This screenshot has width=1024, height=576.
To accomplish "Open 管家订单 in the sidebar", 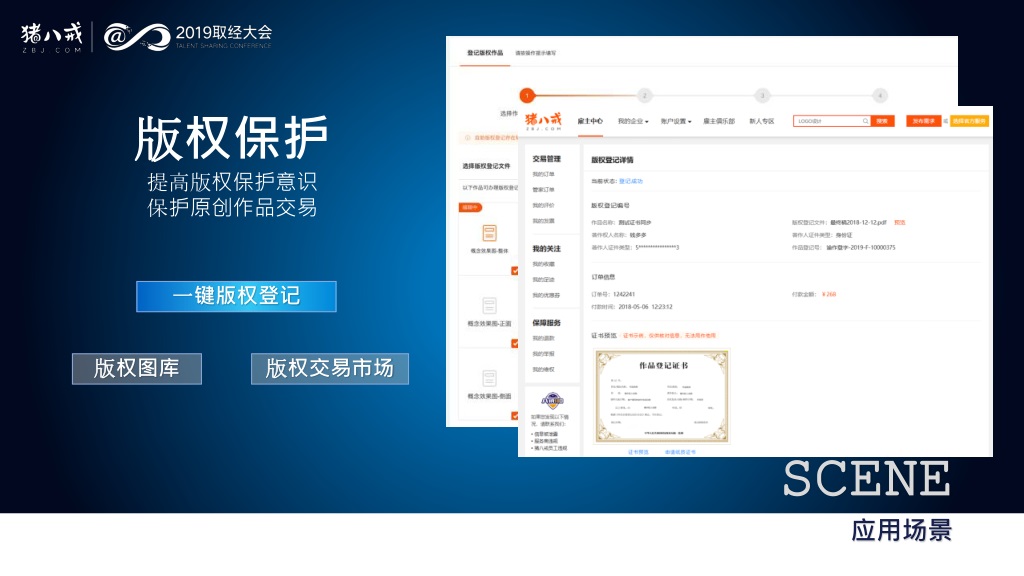I will tap(543, 190).
